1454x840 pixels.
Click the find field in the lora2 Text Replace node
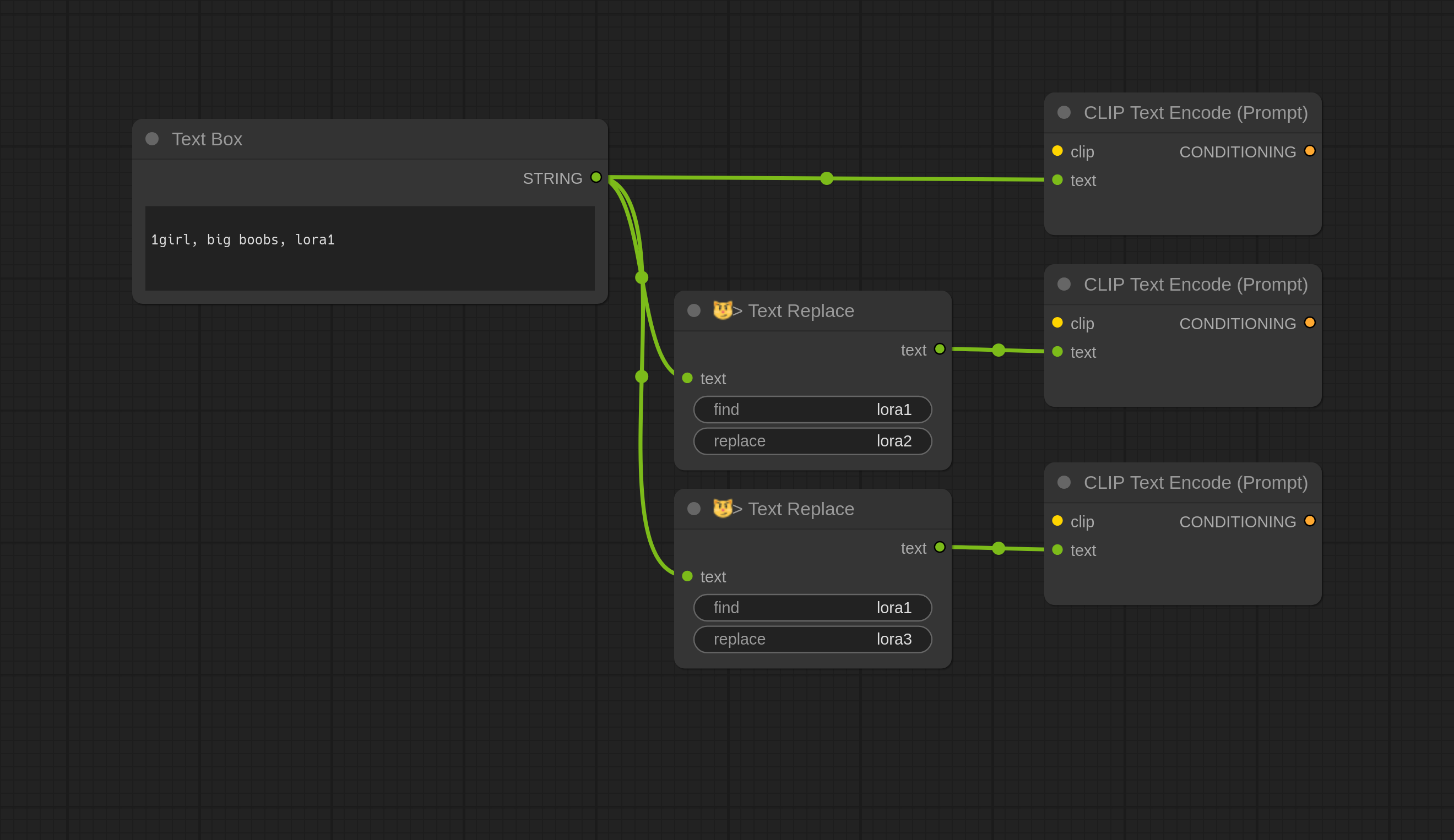tap(812, 410)
